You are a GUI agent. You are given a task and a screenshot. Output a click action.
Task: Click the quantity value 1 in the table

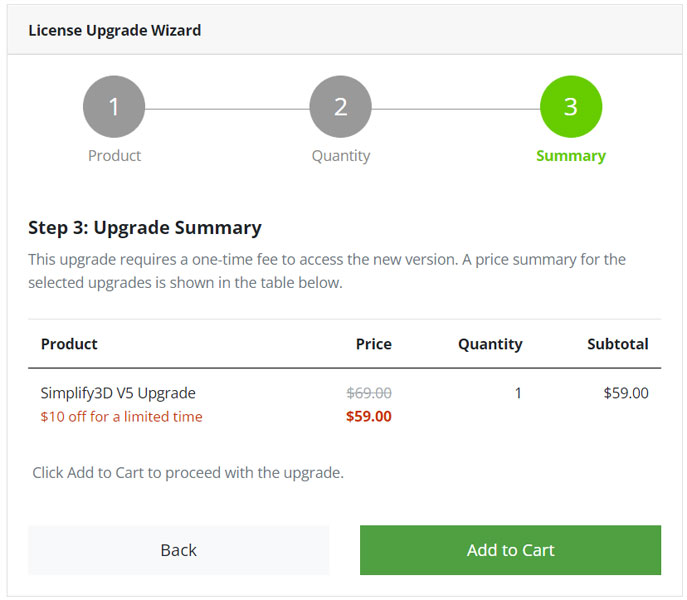(518, 393)
